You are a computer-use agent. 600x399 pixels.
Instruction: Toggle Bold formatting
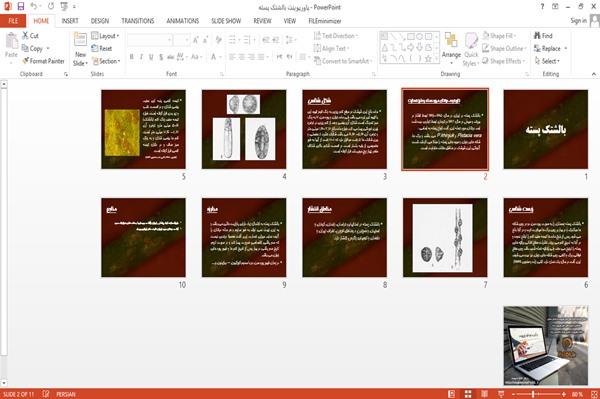click(x=132, y=57)
